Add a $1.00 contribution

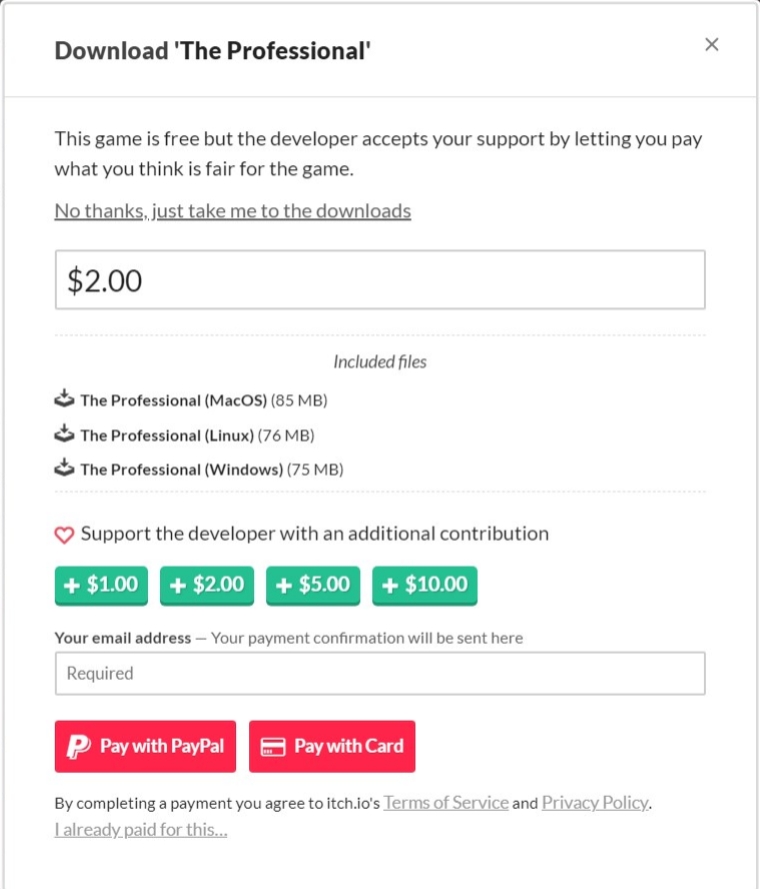pyautogui.click(x=101, y=586)
